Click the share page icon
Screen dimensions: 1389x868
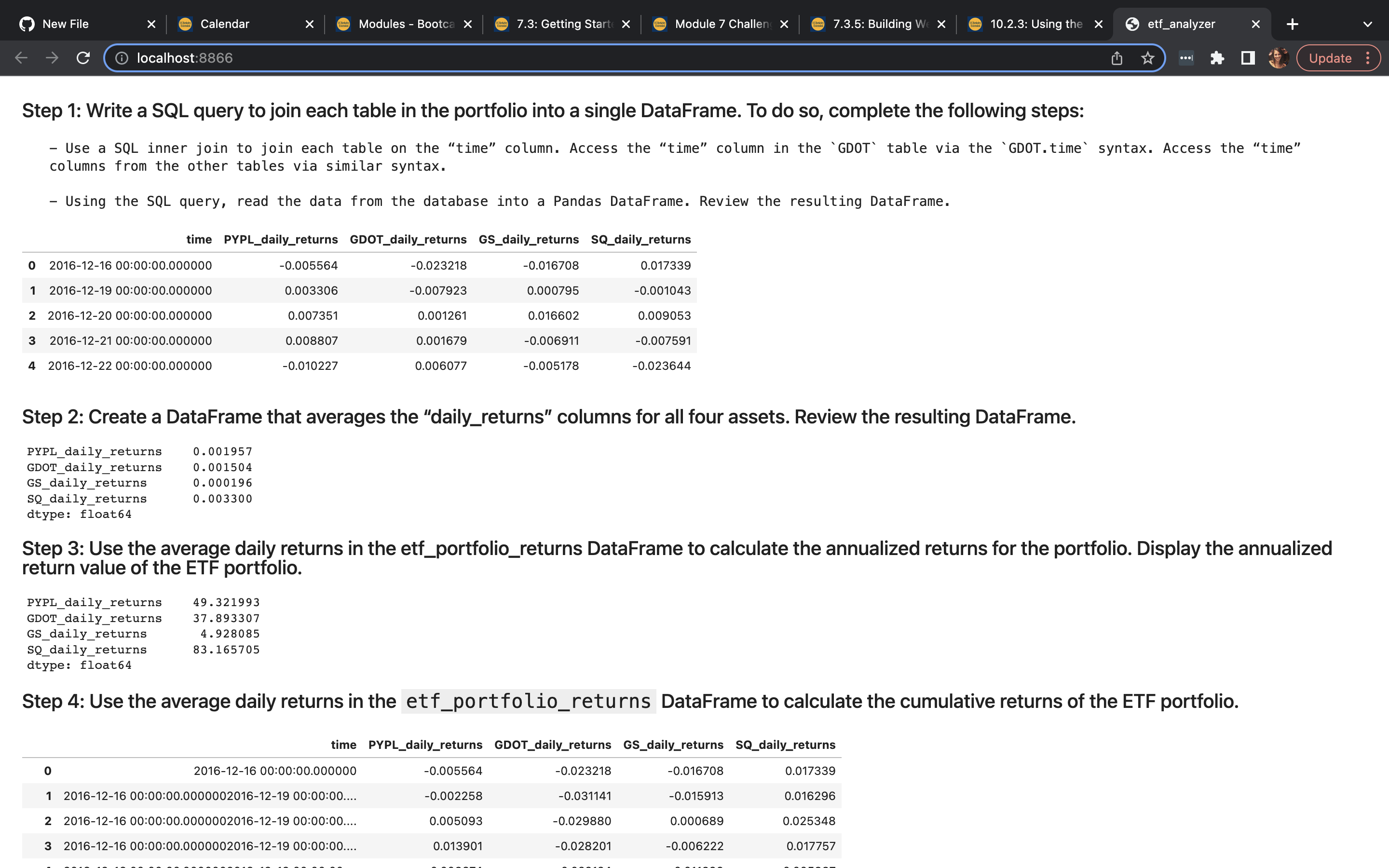tap(1117, 58)
